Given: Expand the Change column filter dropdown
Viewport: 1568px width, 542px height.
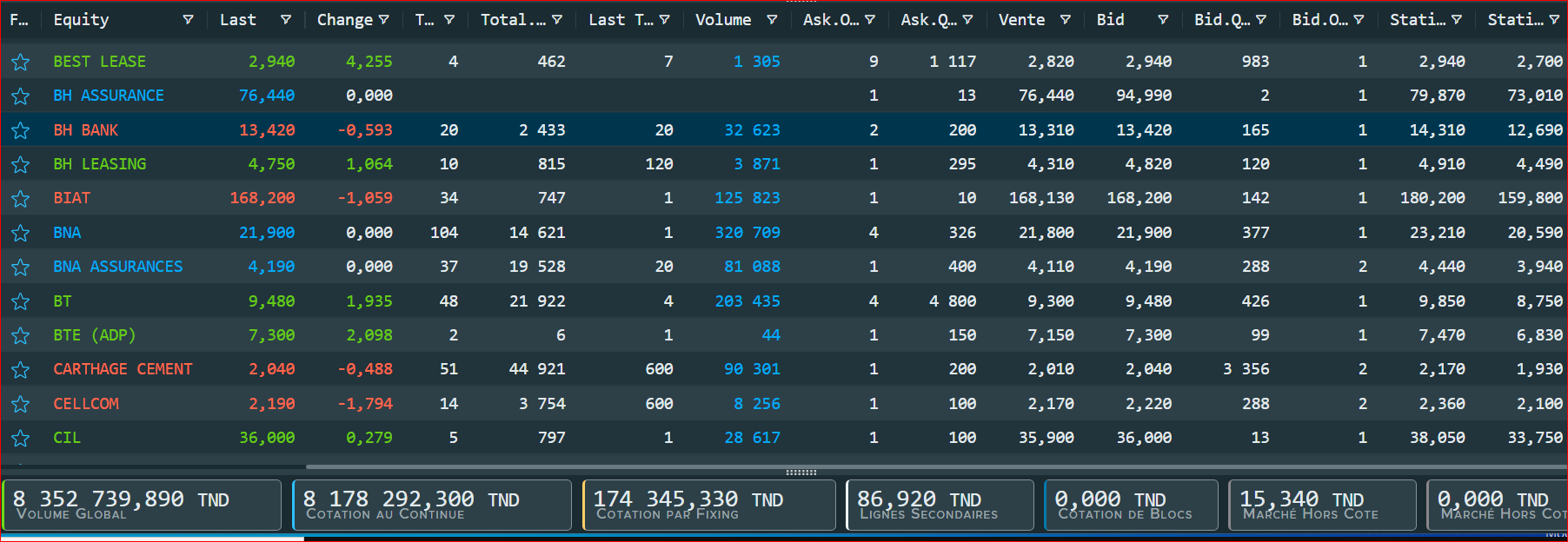Looking at the screenshot, I should click(384, 19).
